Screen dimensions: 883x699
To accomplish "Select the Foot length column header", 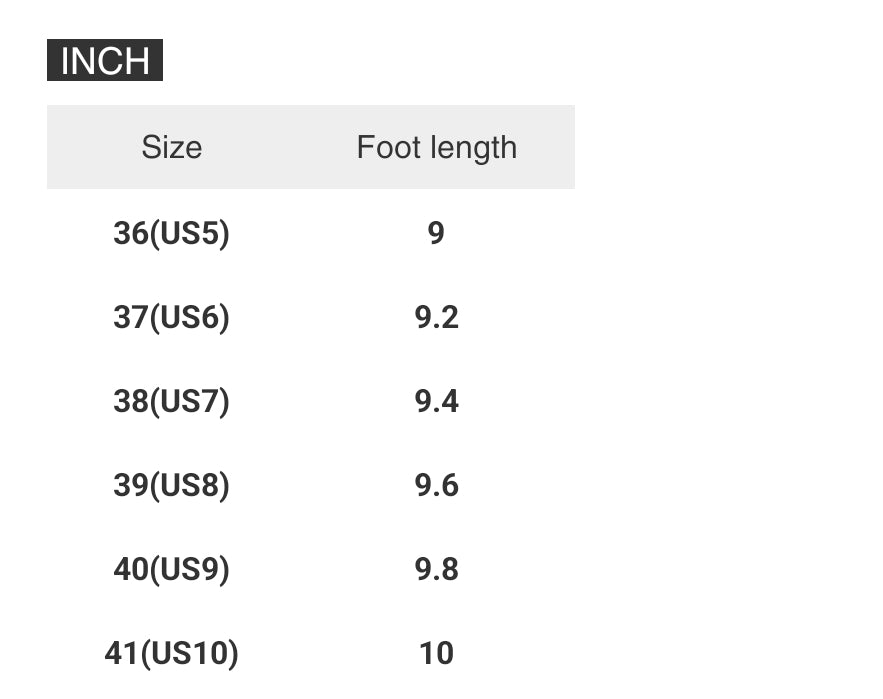I will click(436, 147).
